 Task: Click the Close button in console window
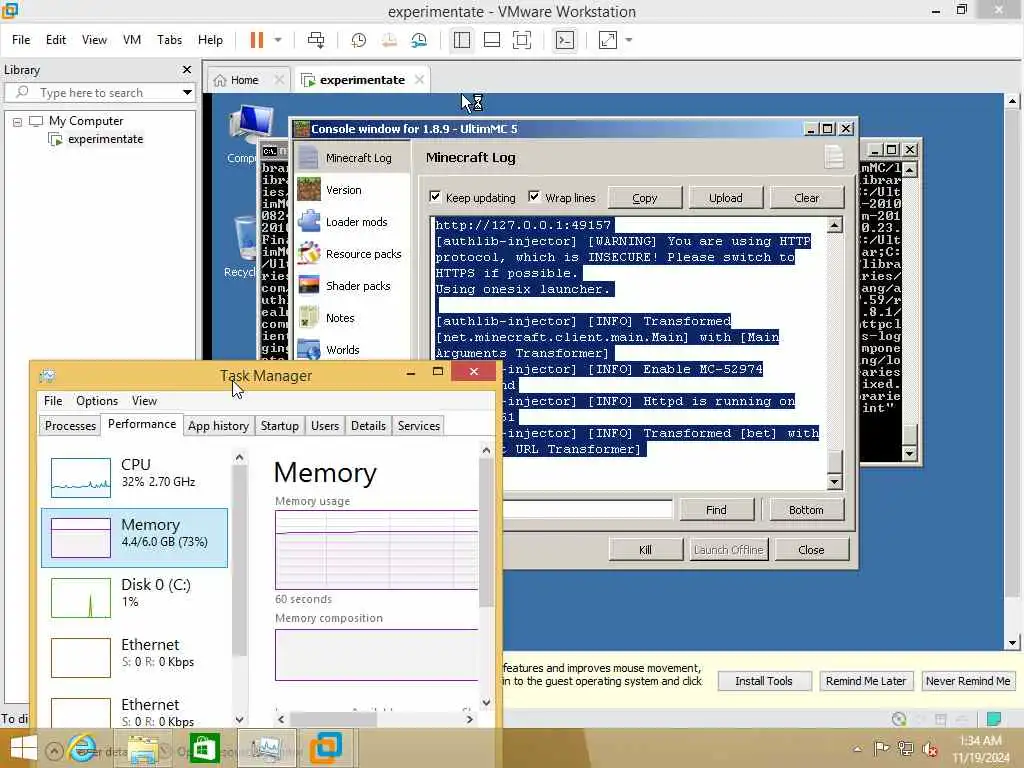(x=811, y=550)
